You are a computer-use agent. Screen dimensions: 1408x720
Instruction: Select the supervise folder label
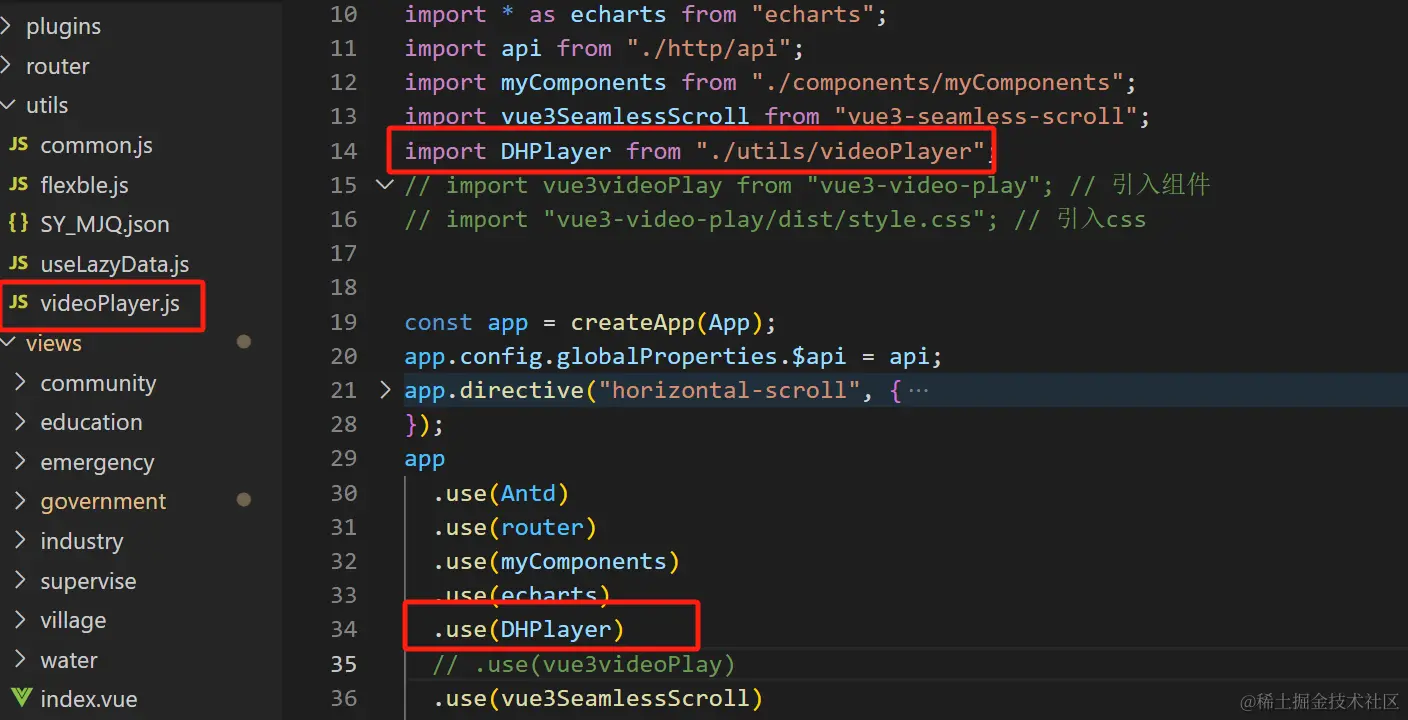coord(88,582)
